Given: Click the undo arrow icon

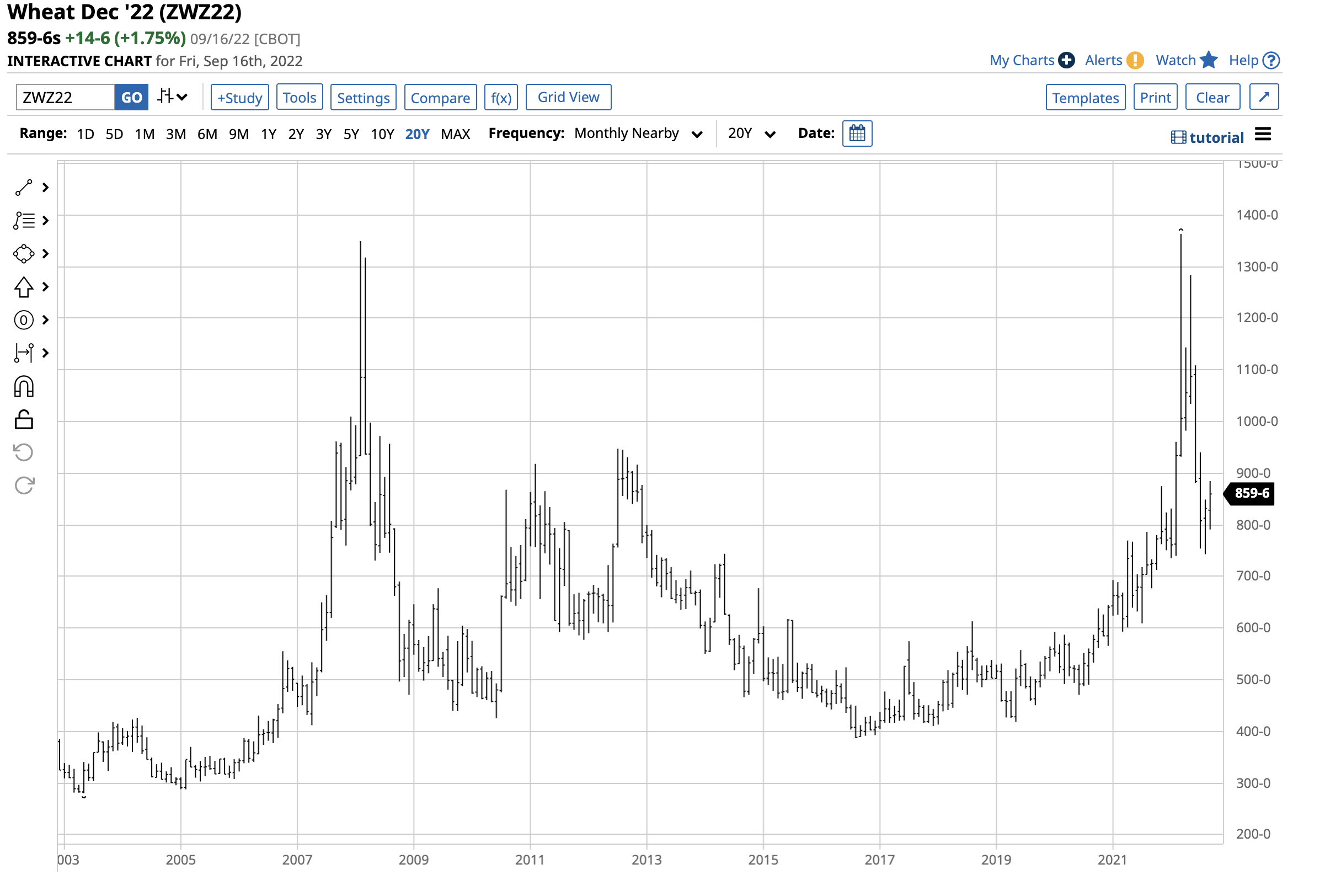Looking at the screenshot, I should click(23, 454).
